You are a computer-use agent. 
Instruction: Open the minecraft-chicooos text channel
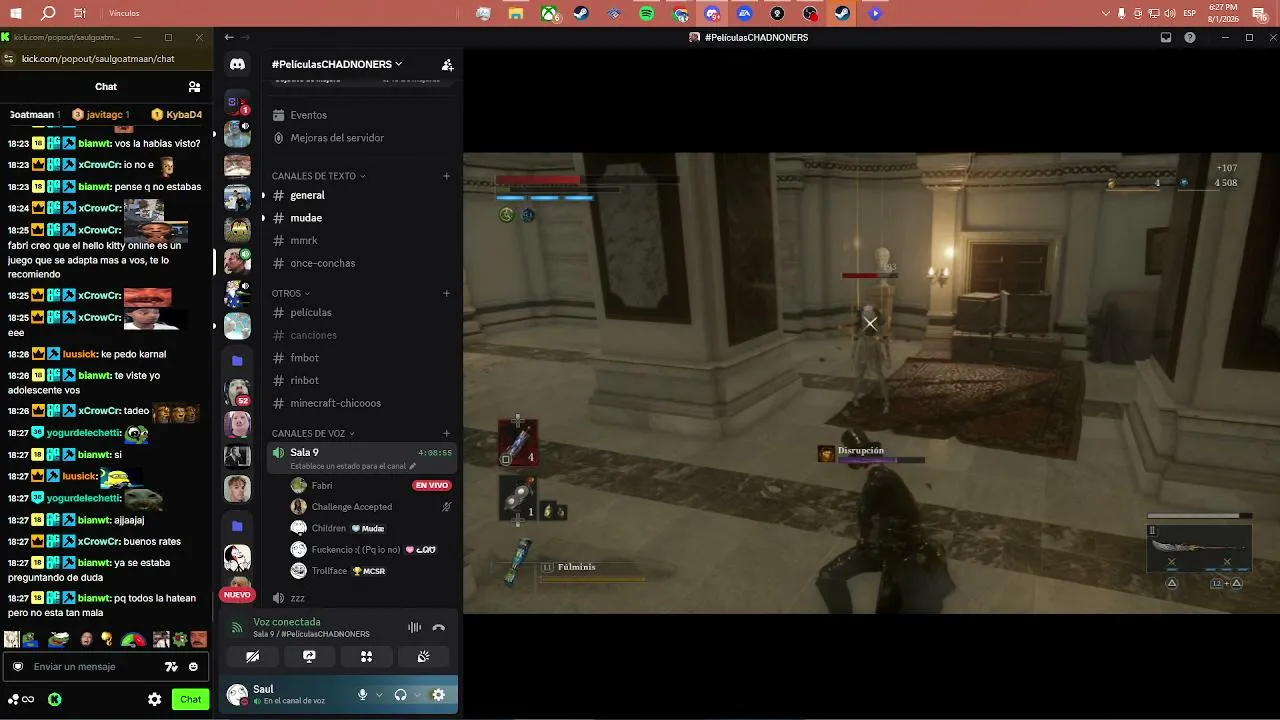click(361, 403)
